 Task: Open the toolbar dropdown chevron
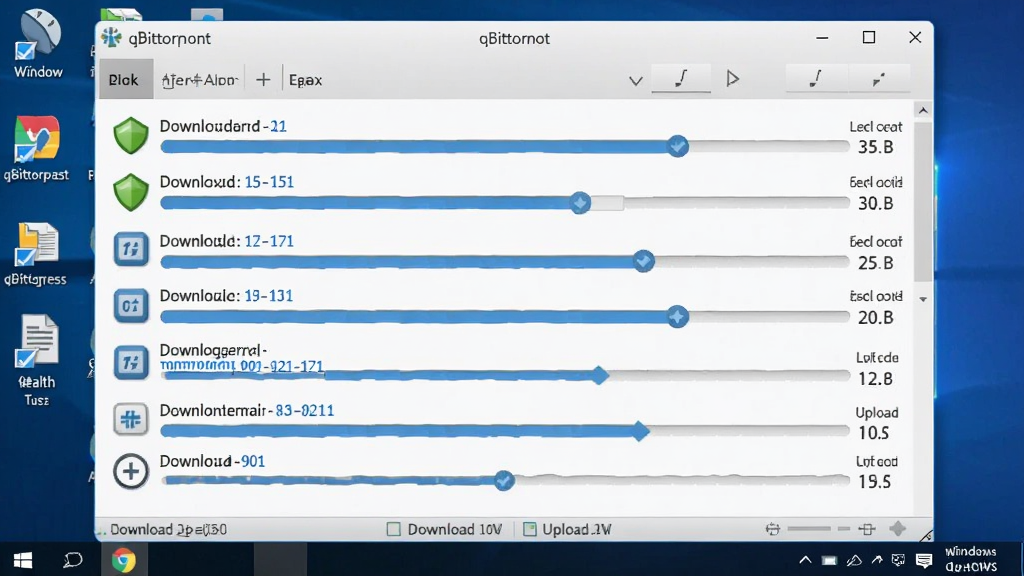point(635,81)
